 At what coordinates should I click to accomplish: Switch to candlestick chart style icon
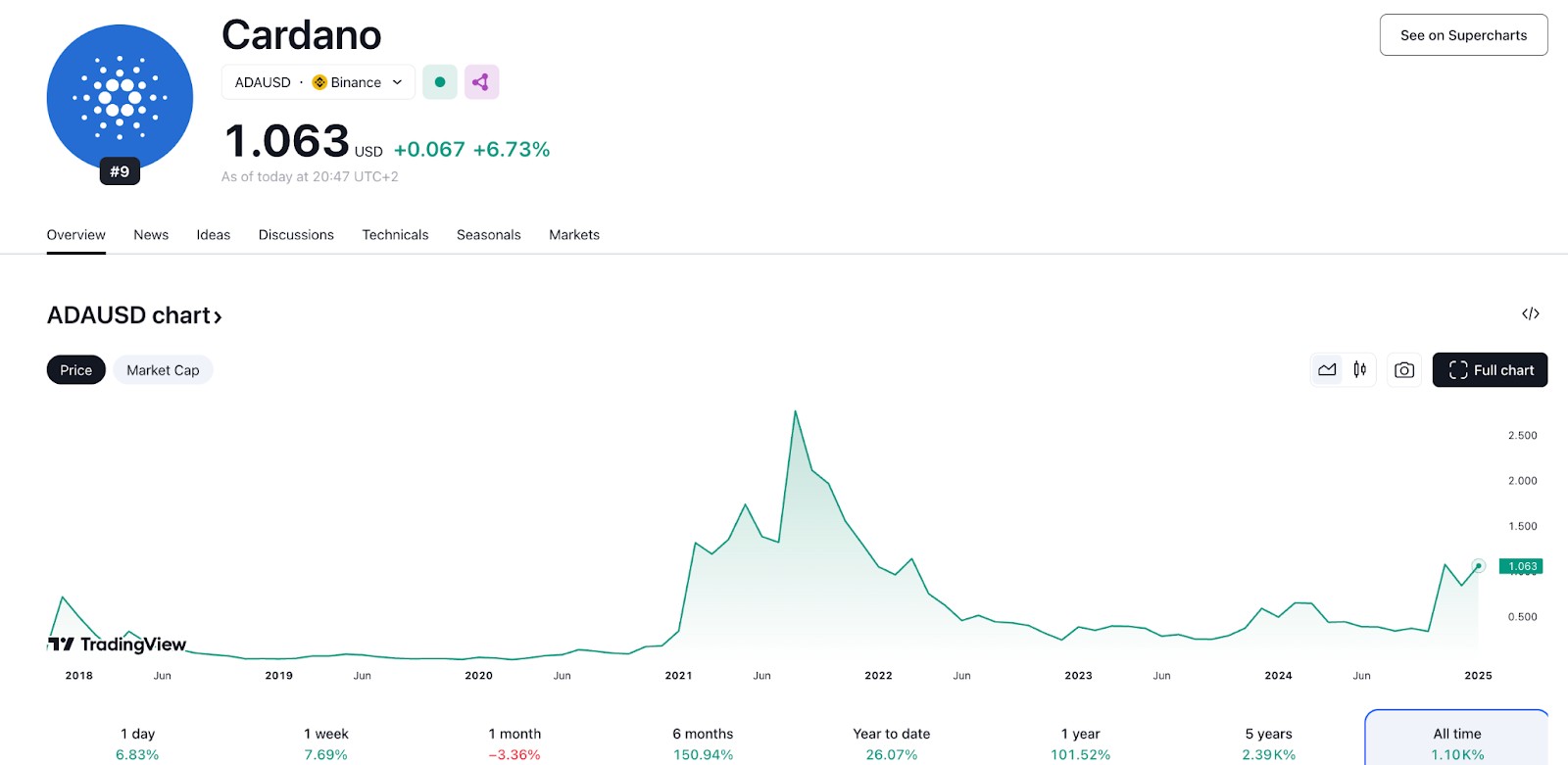(x=1360, y=370)
